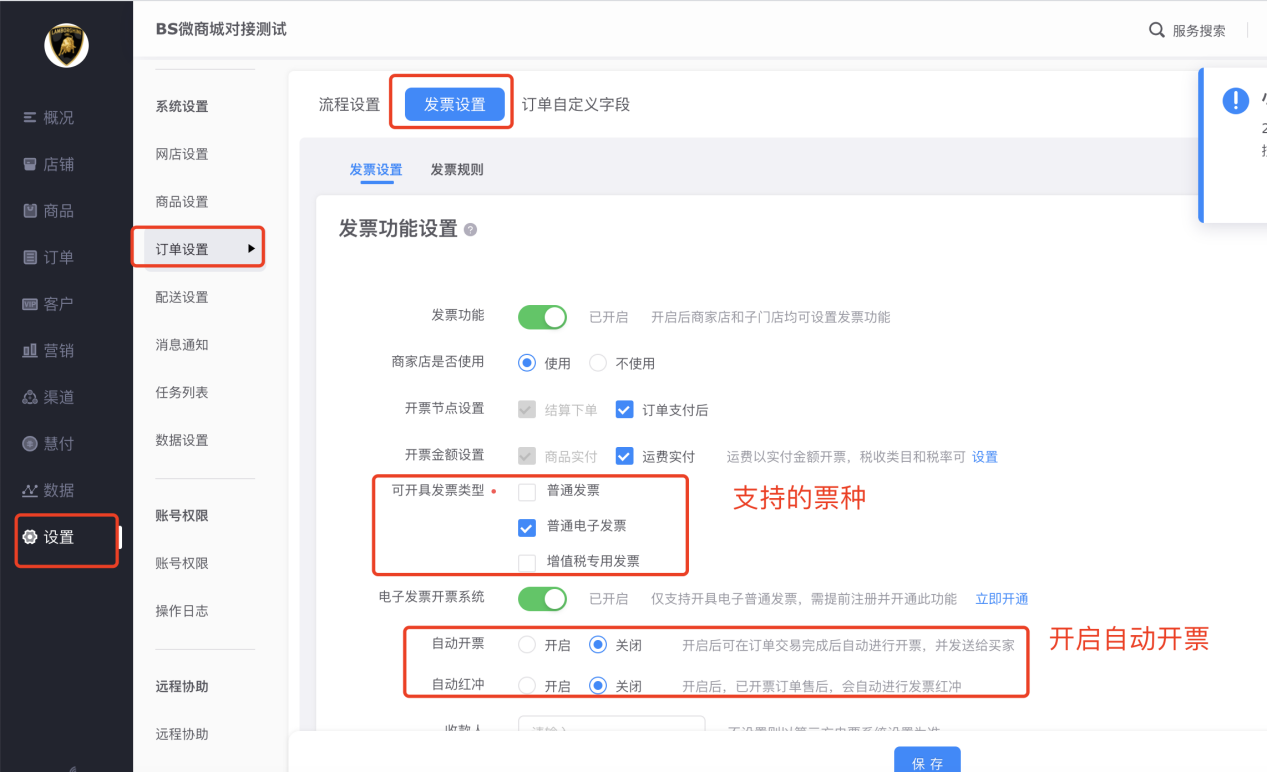Select the underlined 发票设置 sub-tab

[x=376, y=169]
